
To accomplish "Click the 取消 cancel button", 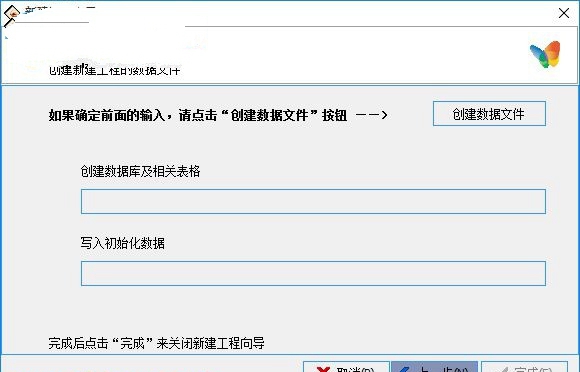I will coord(346,367).
